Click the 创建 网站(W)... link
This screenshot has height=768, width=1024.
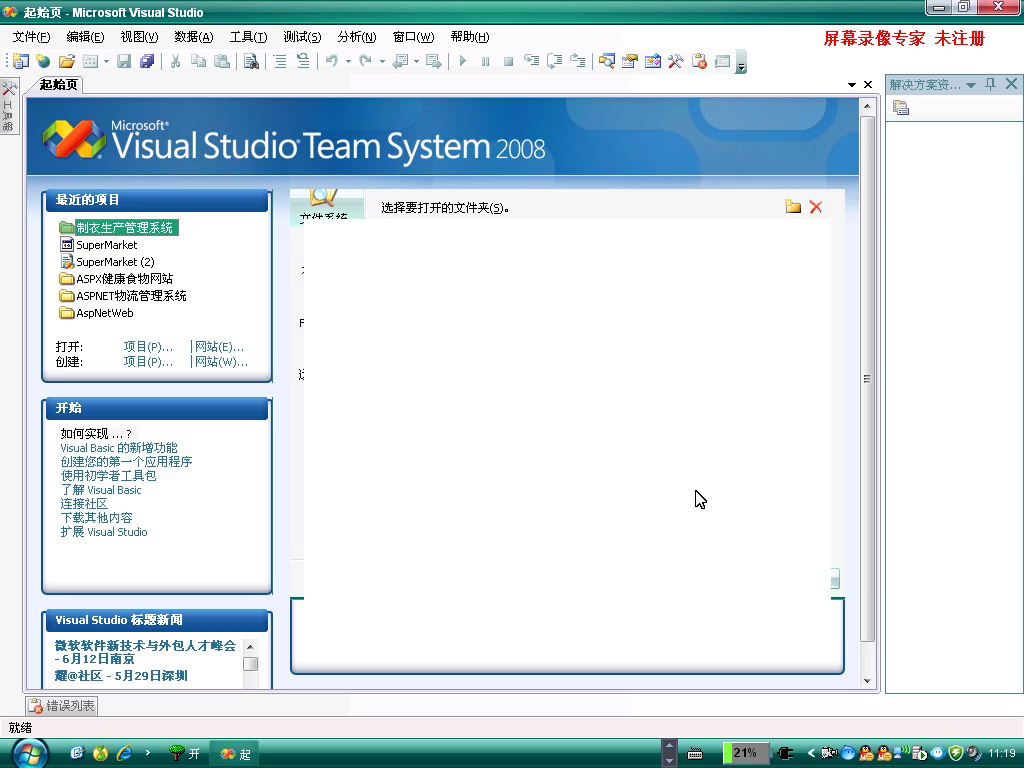[x=221, y=362]
